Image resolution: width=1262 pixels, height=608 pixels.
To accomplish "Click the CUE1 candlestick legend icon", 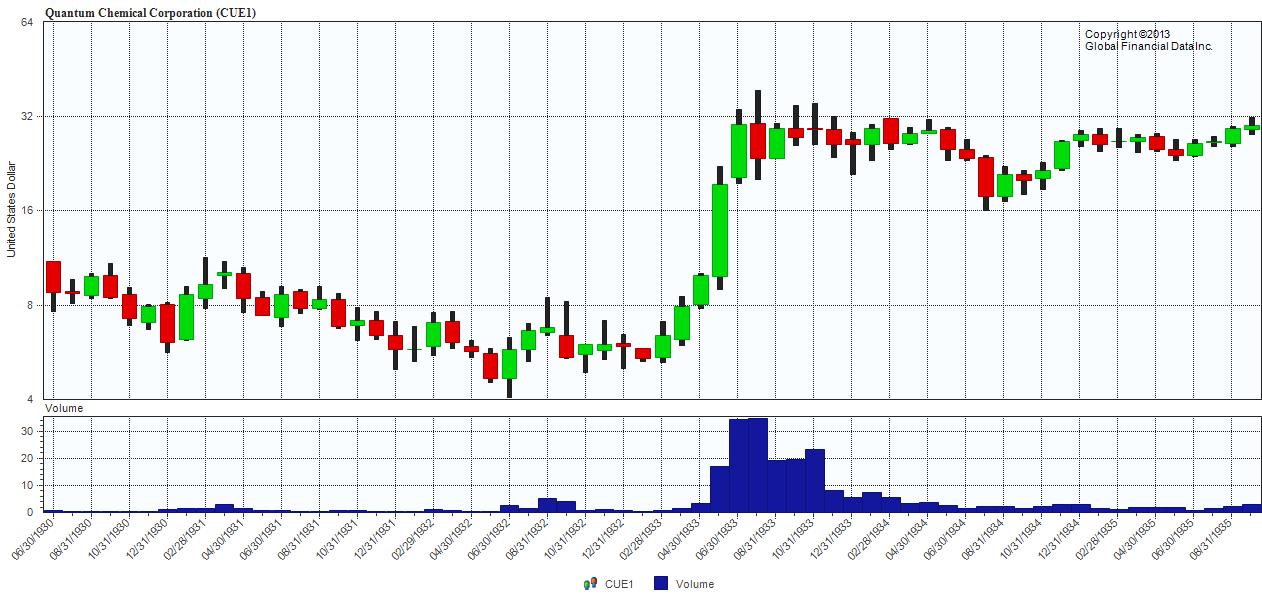I will coord(590,584).
